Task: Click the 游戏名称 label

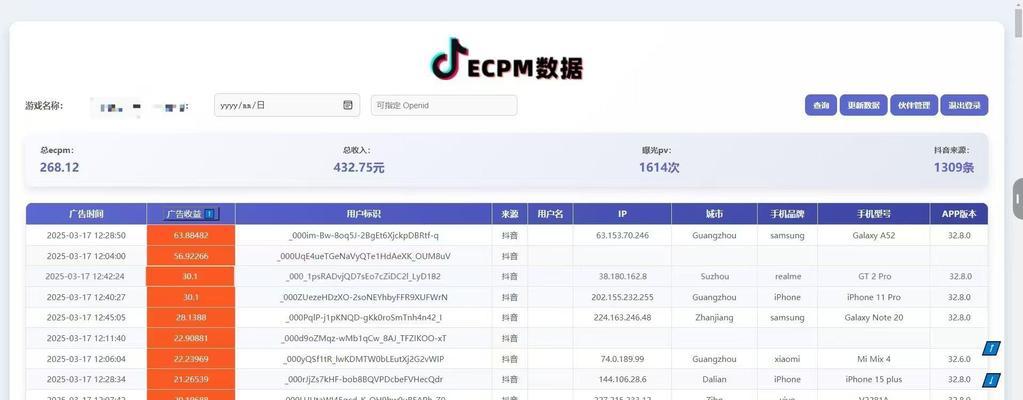Action: pos(44,106)
